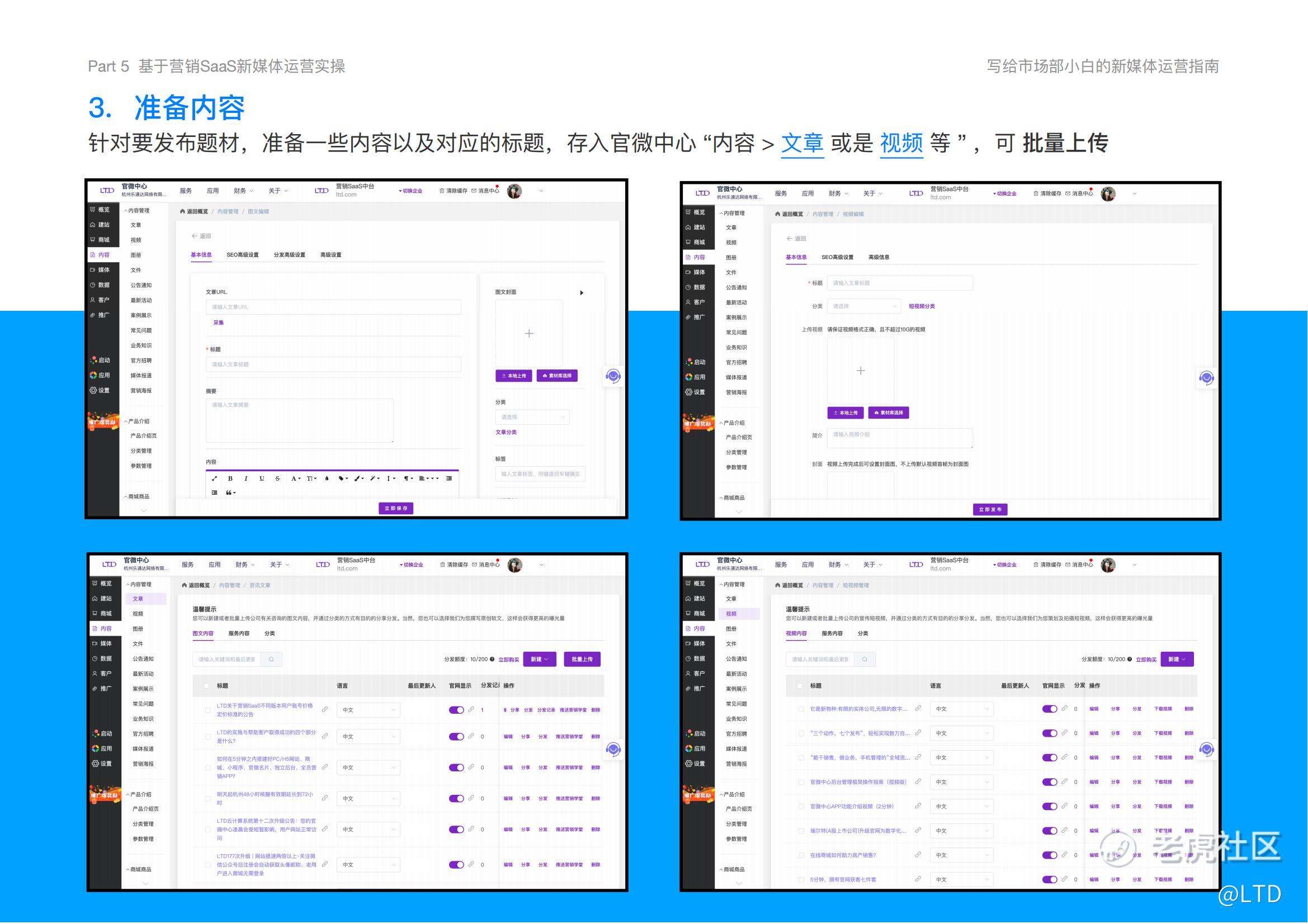
Task: Toggle Italic formatting in the content editor
Action: point(245,479)
